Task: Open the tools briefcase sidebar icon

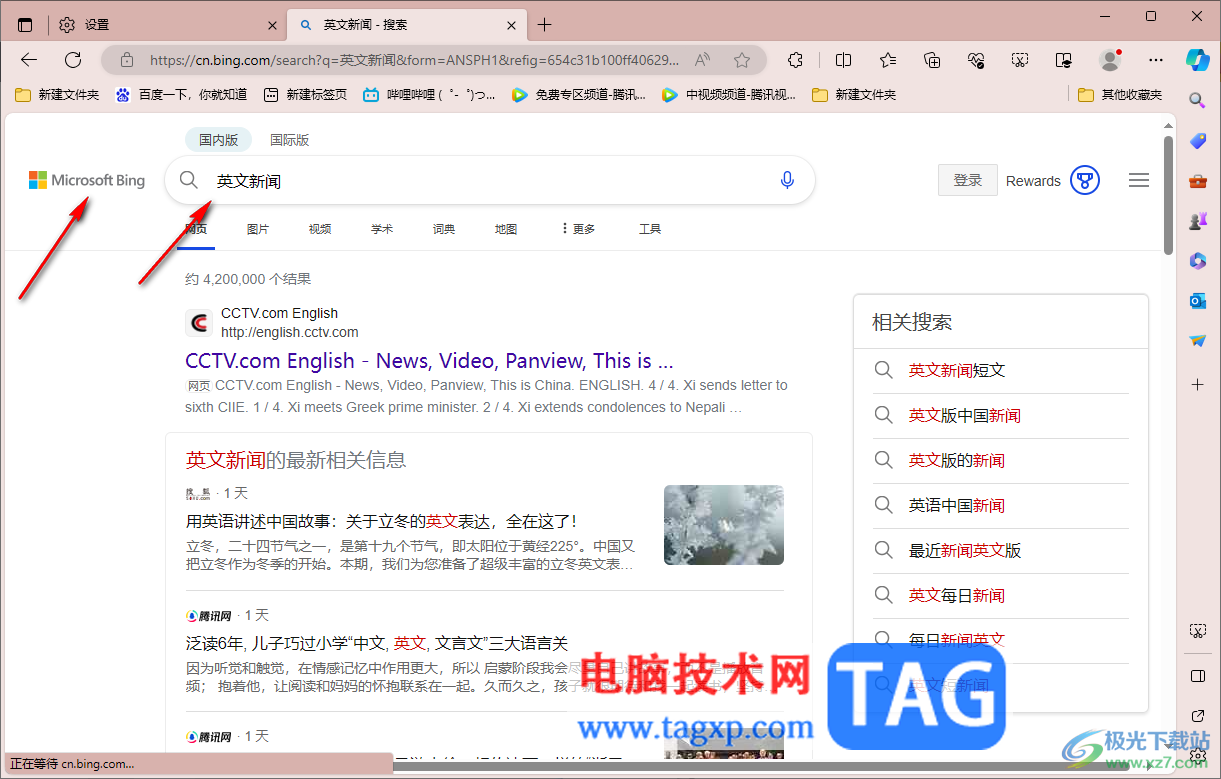Action: click(1197, 181)
